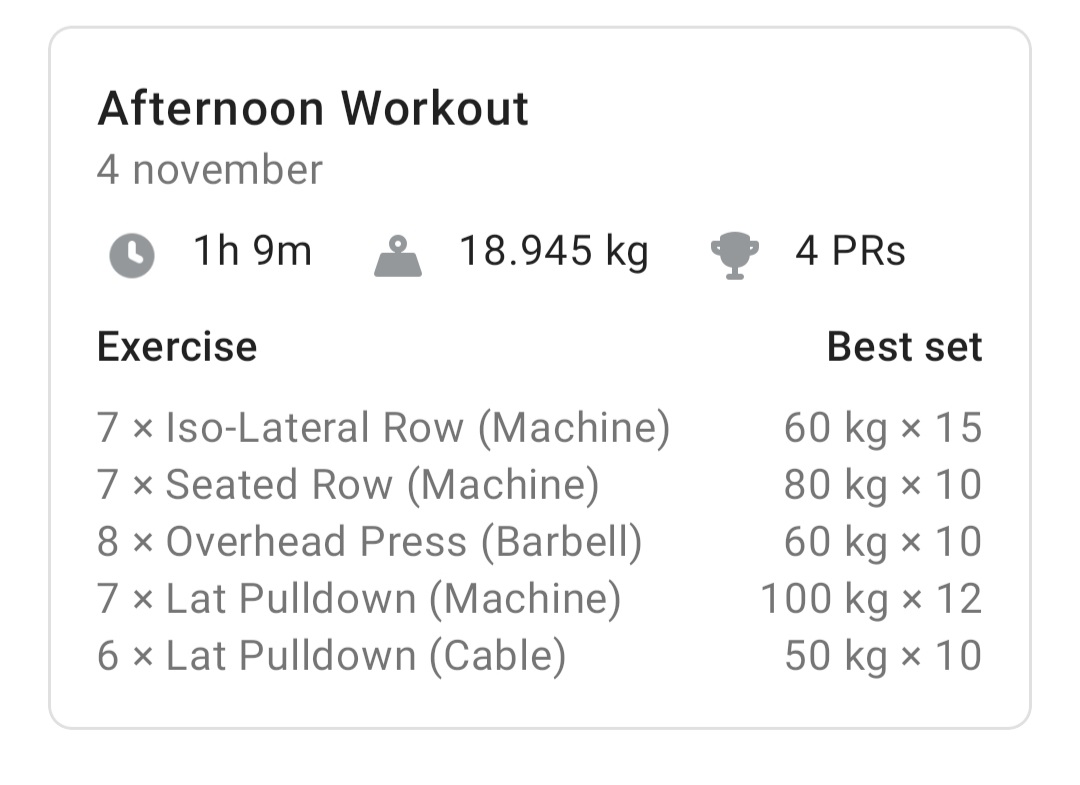
Task: Open the Afternoon Workout title
Action: (x=313, y=108)
